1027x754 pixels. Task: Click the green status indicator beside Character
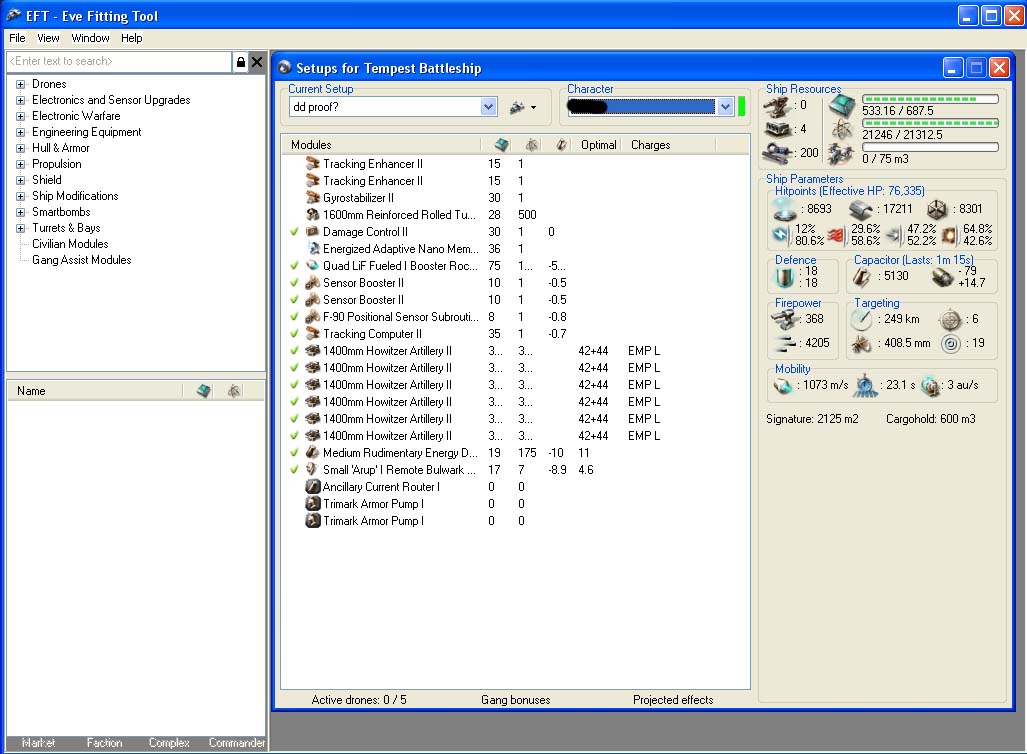click(x=741, y=107)
